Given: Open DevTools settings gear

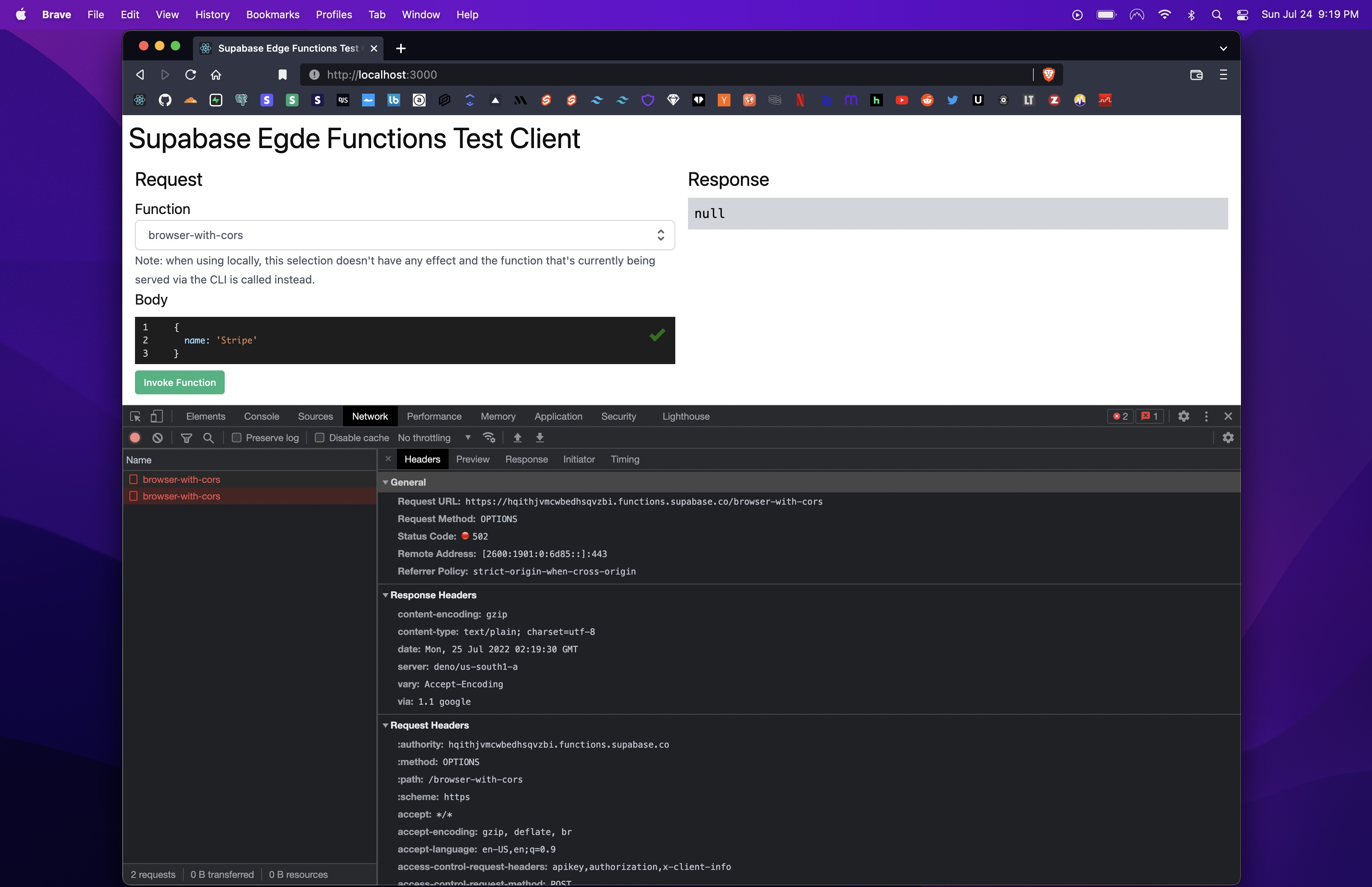Looking at the screenshot, I should pos(1184,416).
